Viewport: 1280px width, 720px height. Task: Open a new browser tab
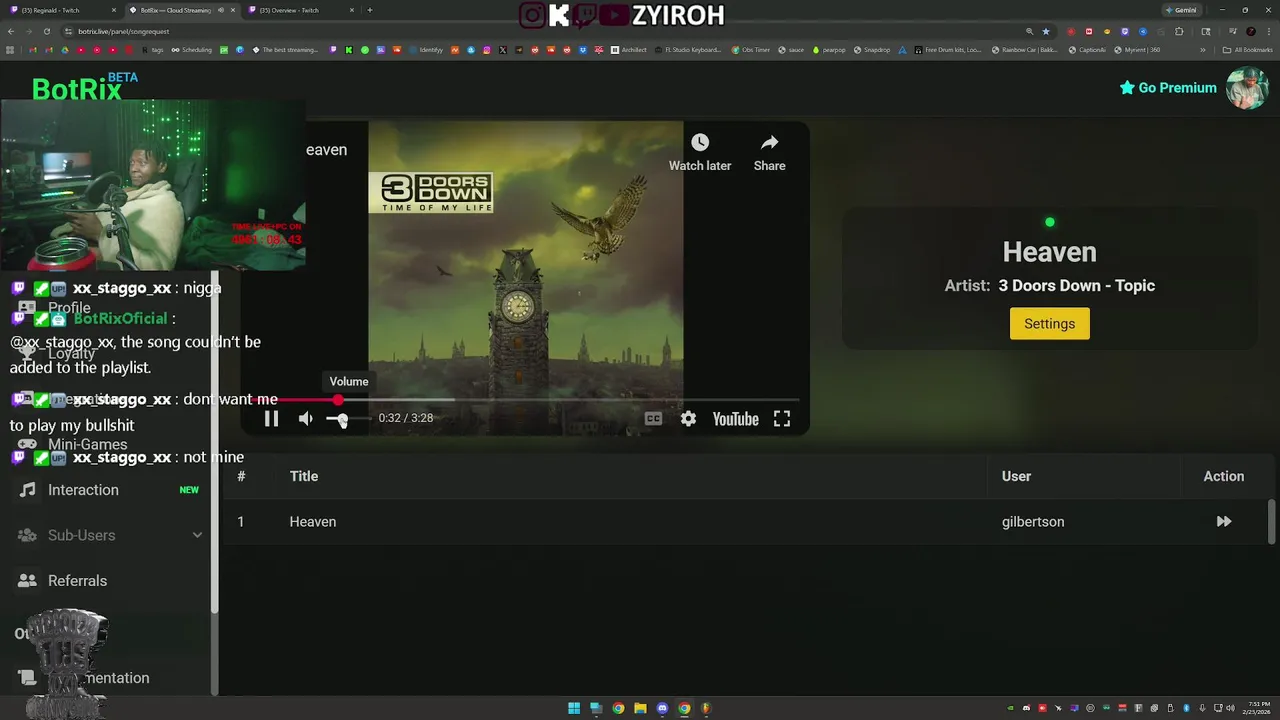coord(370,10)
